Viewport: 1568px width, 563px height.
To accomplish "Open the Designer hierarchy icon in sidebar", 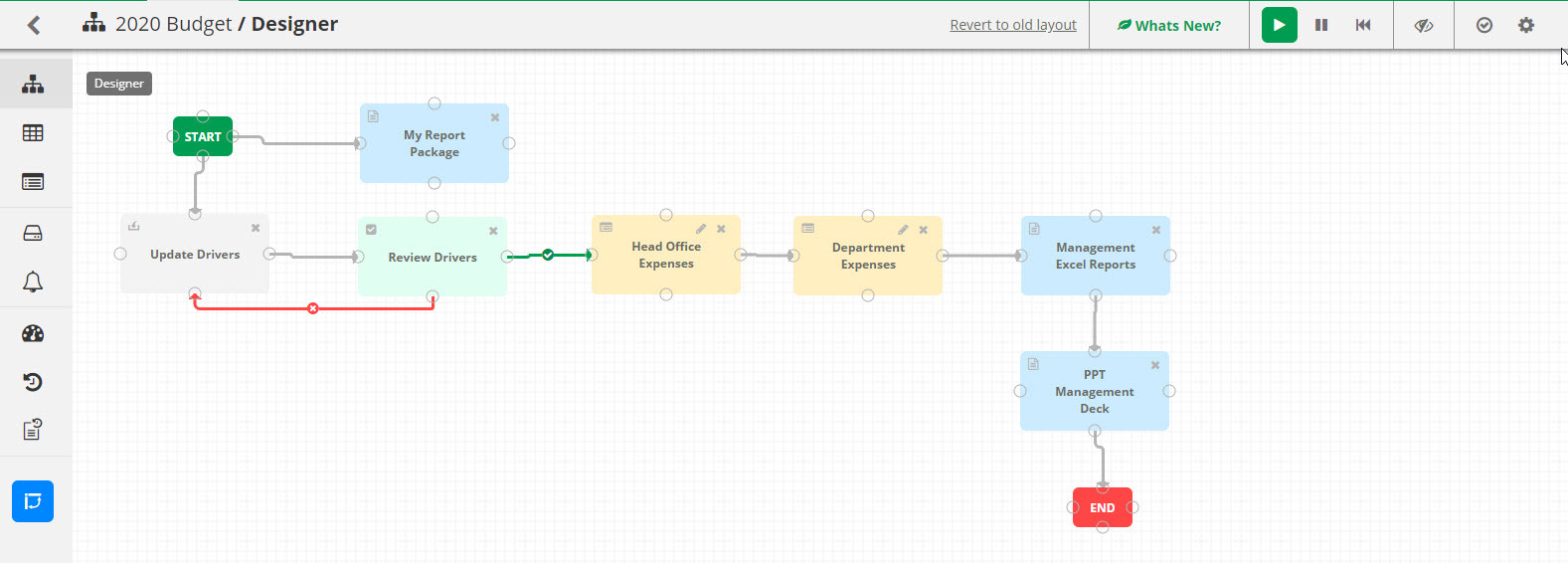I will click(x=33, y=84).
